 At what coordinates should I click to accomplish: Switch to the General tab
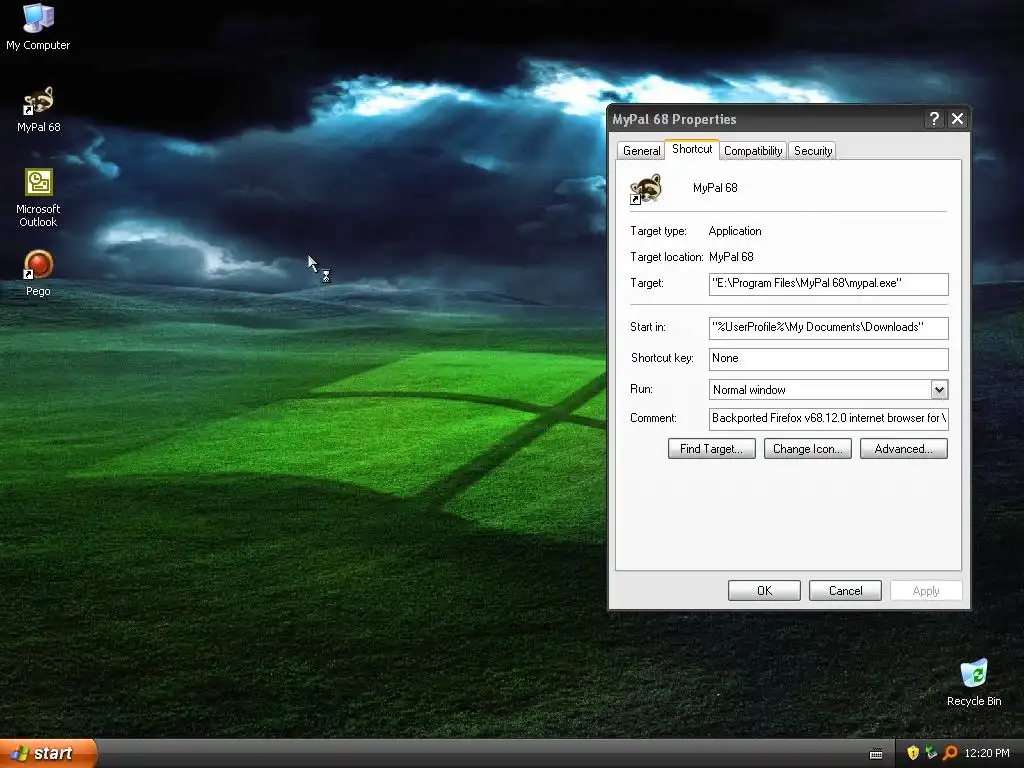point(641,151)
